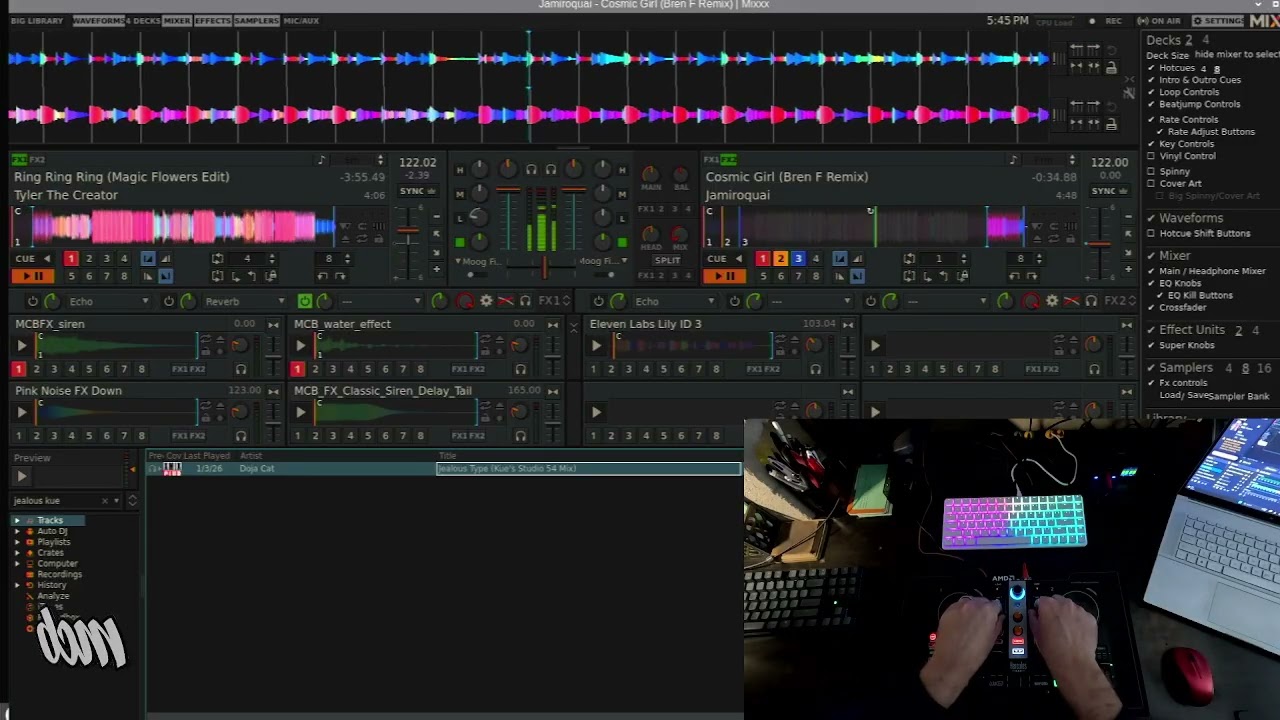Play or pause the Ring Ring Ring deck

click(32, 276)
